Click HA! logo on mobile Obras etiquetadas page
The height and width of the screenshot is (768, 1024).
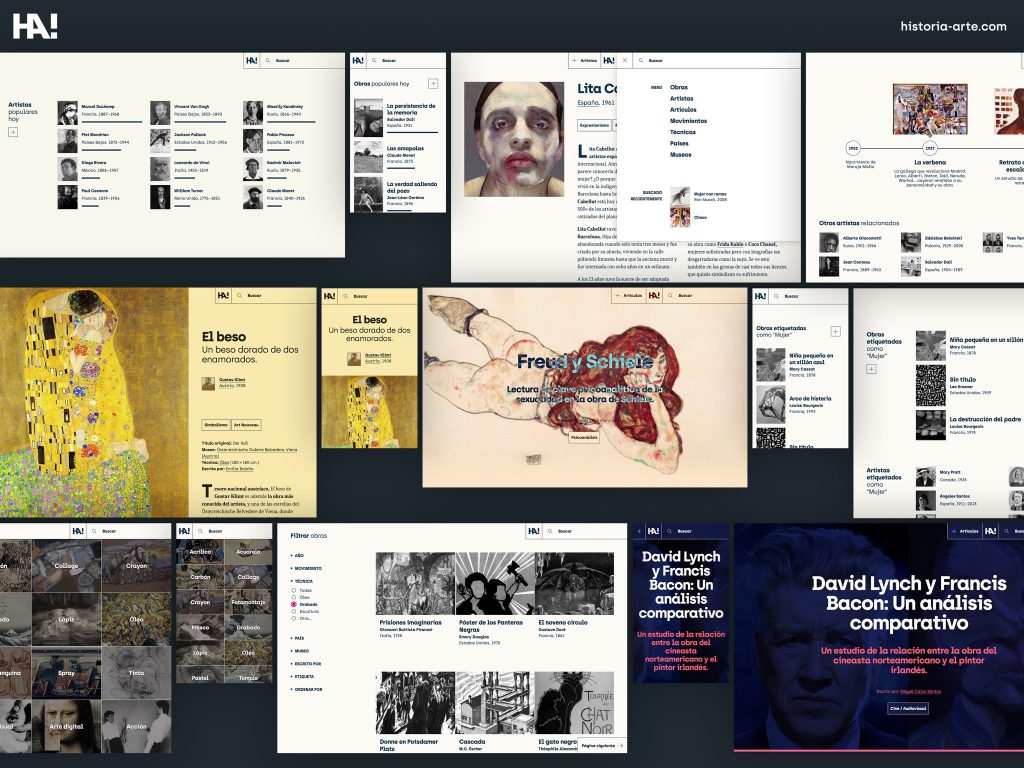761,296
